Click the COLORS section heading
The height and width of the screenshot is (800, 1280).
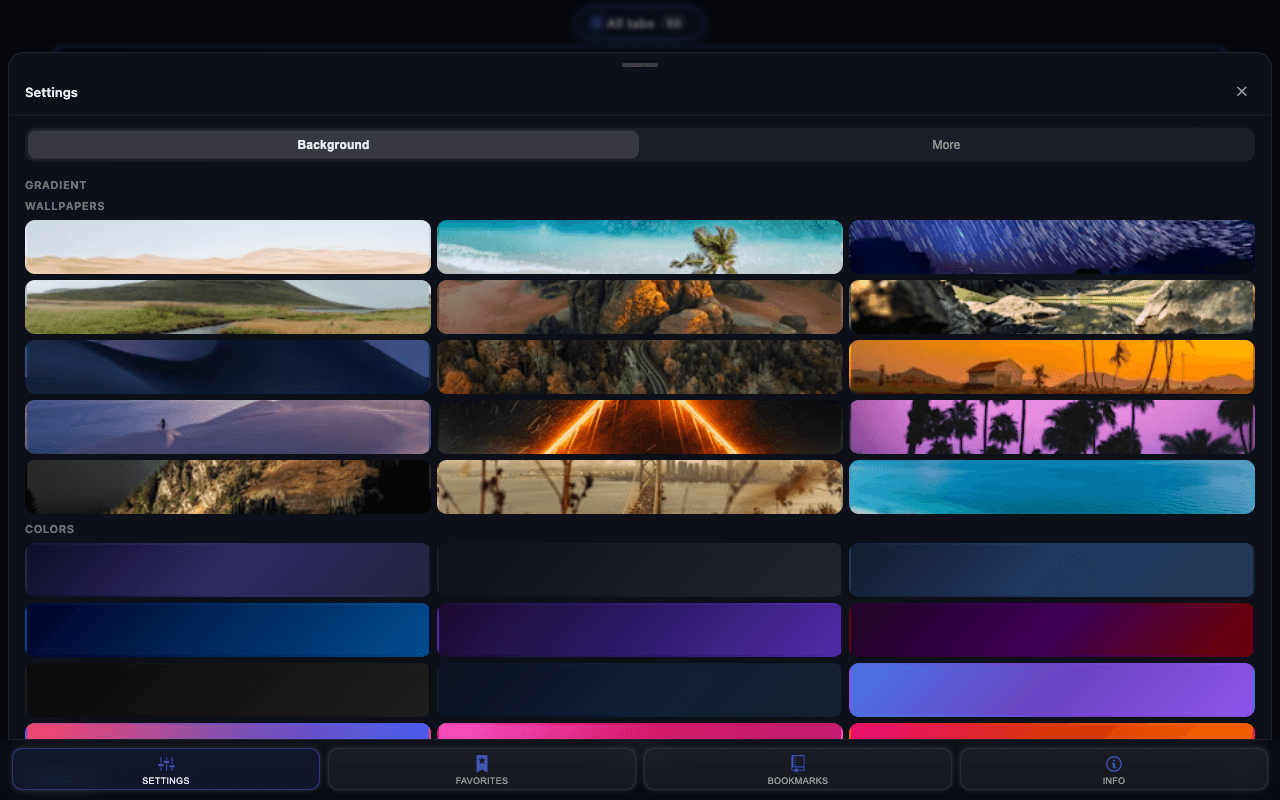50,529
